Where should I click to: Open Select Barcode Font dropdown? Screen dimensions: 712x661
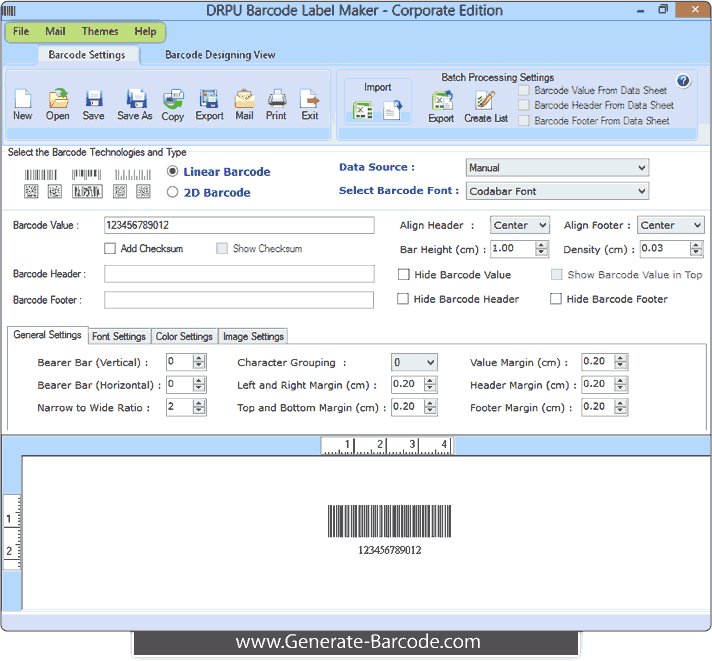[x=557, y=191]
